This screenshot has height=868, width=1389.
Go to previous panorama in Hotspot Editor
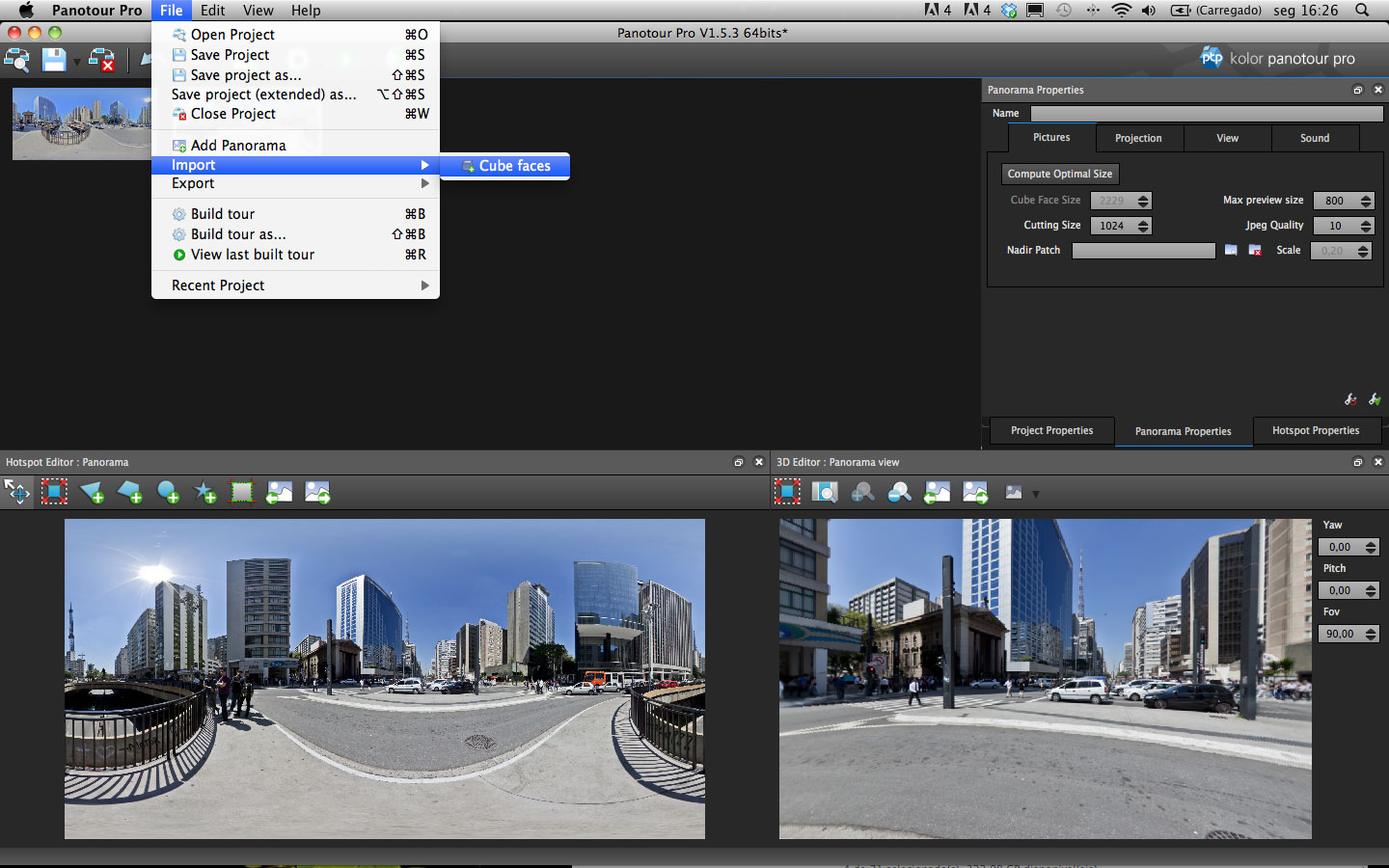[280, 492]
